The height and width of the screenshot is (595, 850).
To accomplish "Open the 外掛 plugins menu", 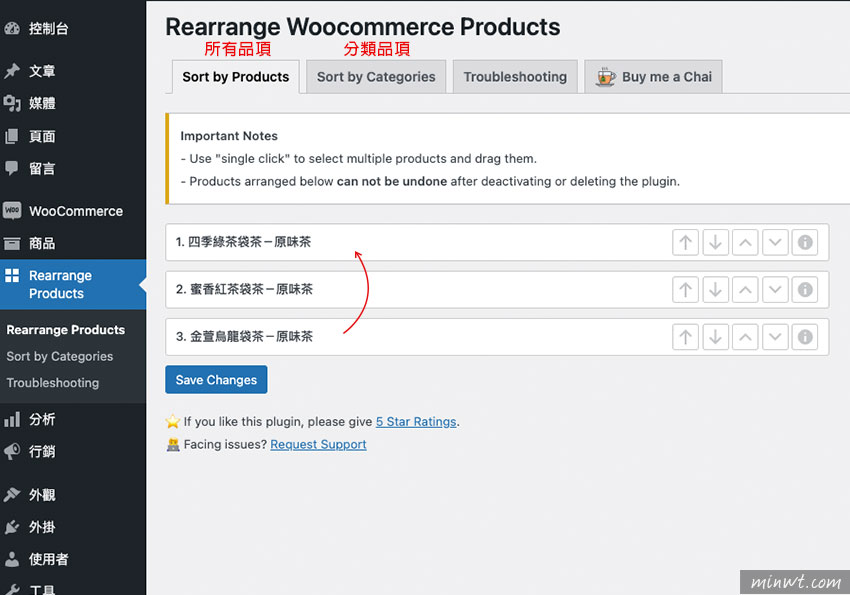I will tap(73, 527).
